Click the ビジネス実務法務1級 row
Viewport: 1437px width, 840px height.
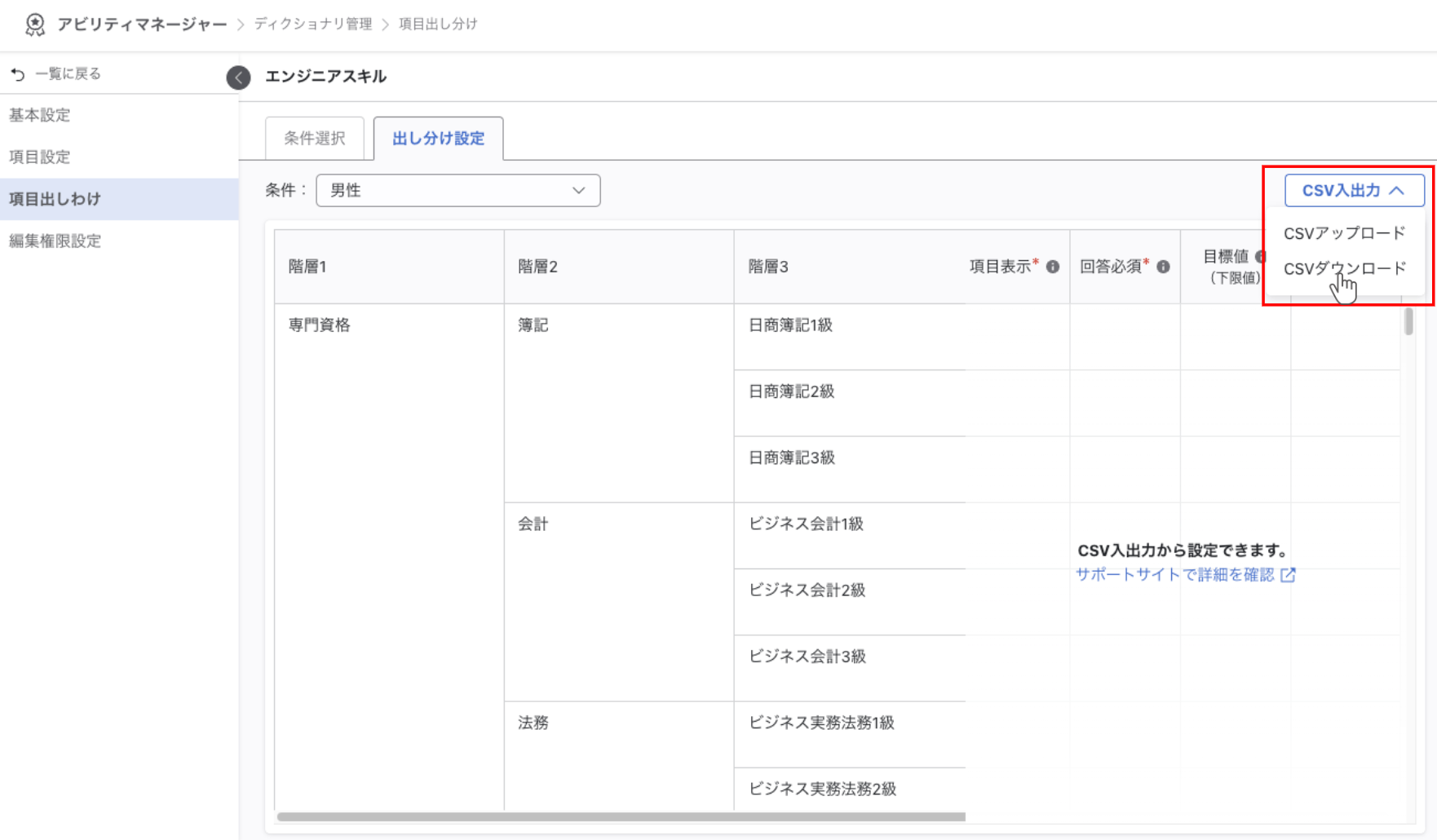pyautogui.click(x=850, y=735)
